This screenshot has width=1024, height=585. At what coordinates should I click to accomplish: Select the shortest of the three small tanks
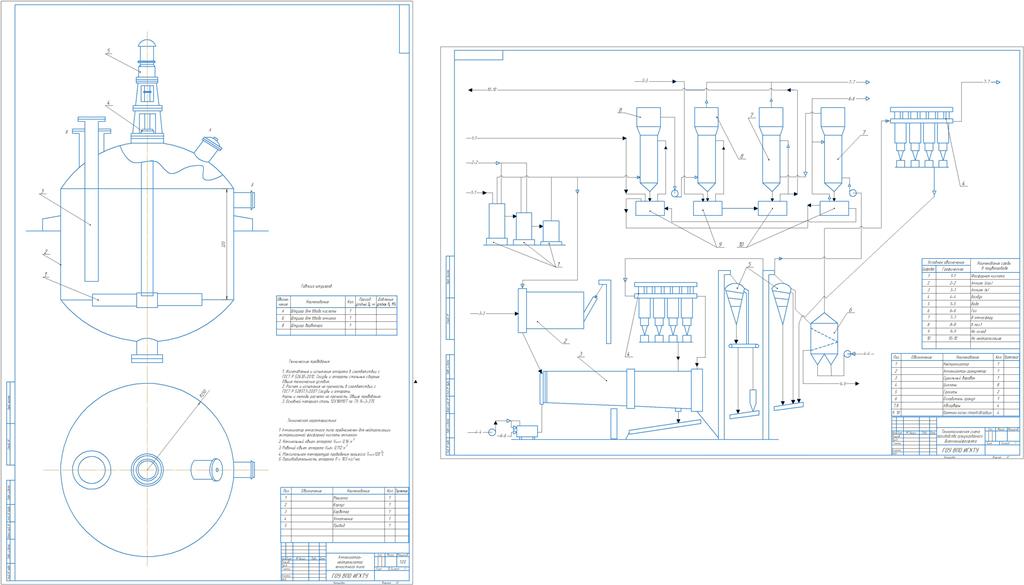(x=551, y=230)
